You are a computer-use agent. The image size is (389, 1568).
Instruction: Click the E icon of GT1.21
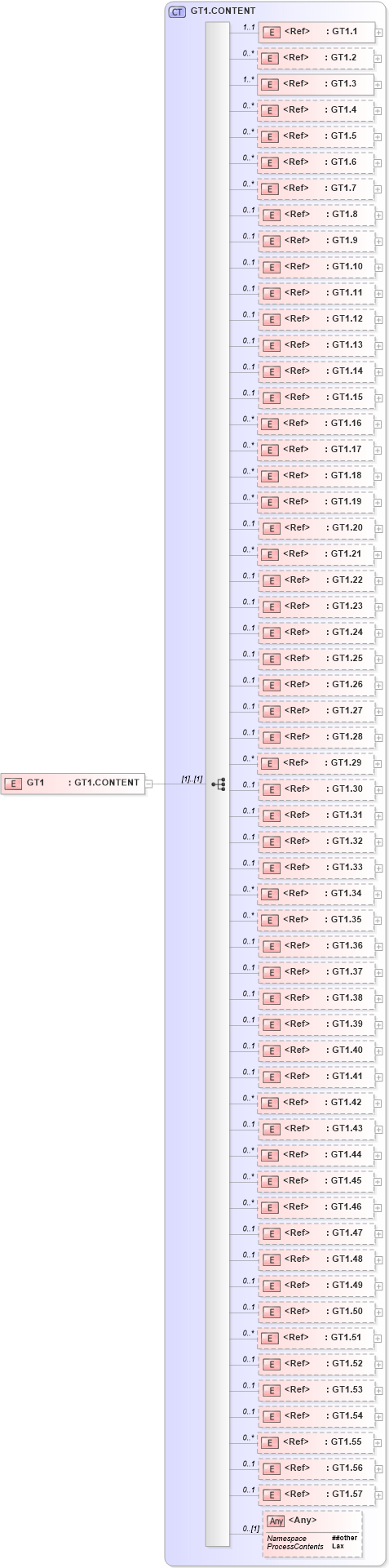(271, 554)
